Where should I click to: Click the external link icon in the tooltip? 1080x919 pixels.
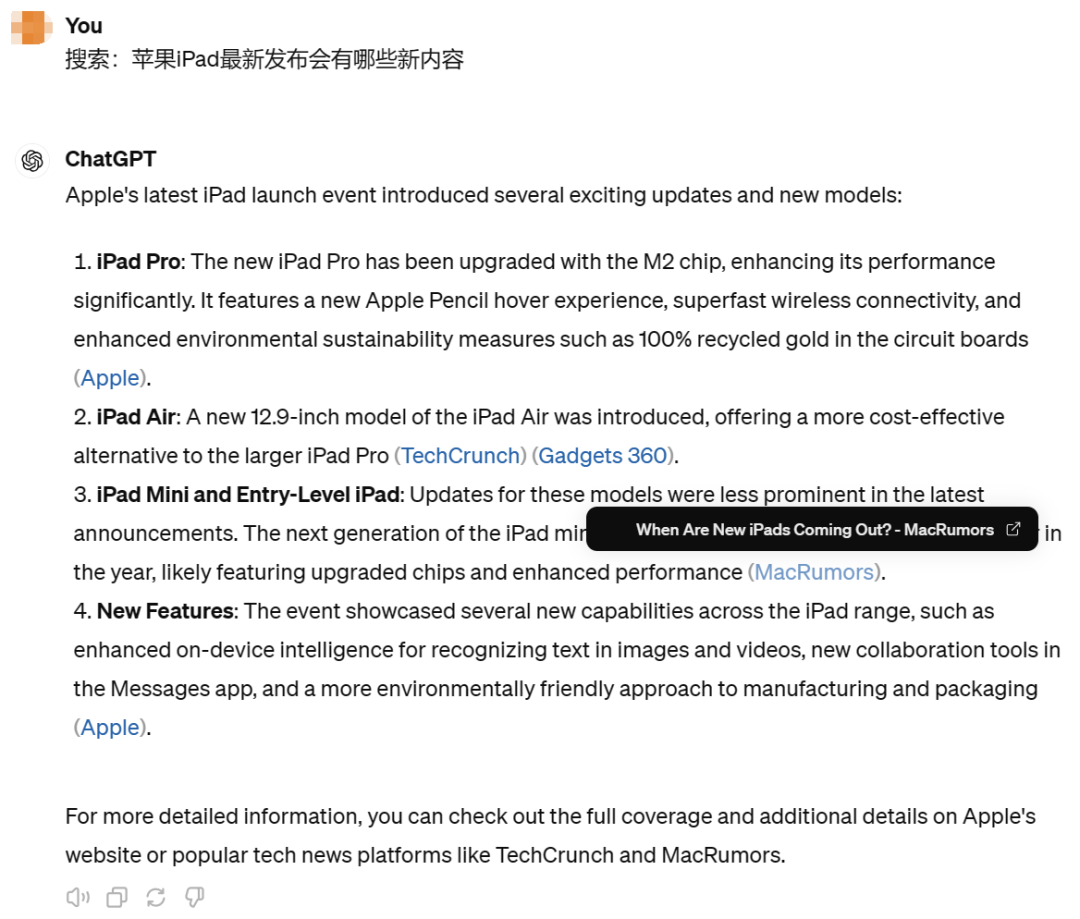coord(1013,529)
